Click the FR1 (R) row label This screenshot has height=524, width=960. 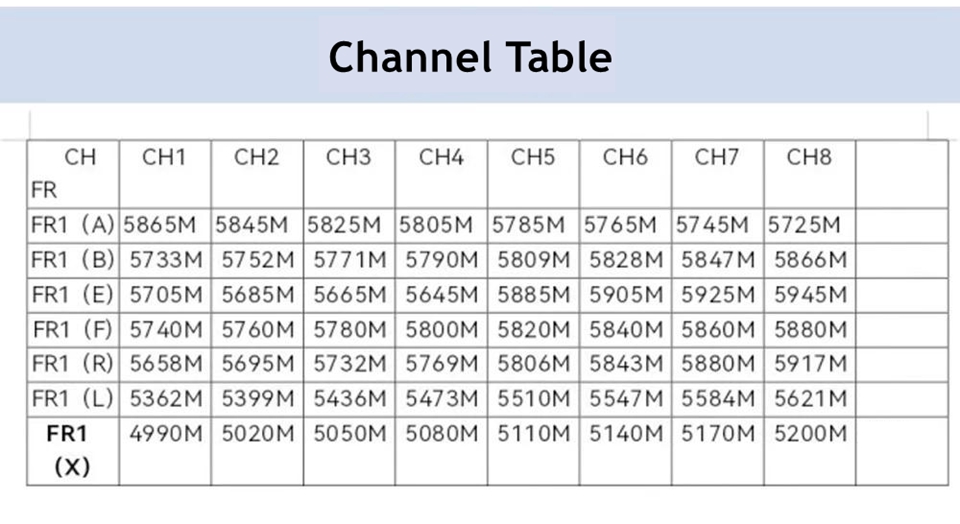(x=74, y=364)
